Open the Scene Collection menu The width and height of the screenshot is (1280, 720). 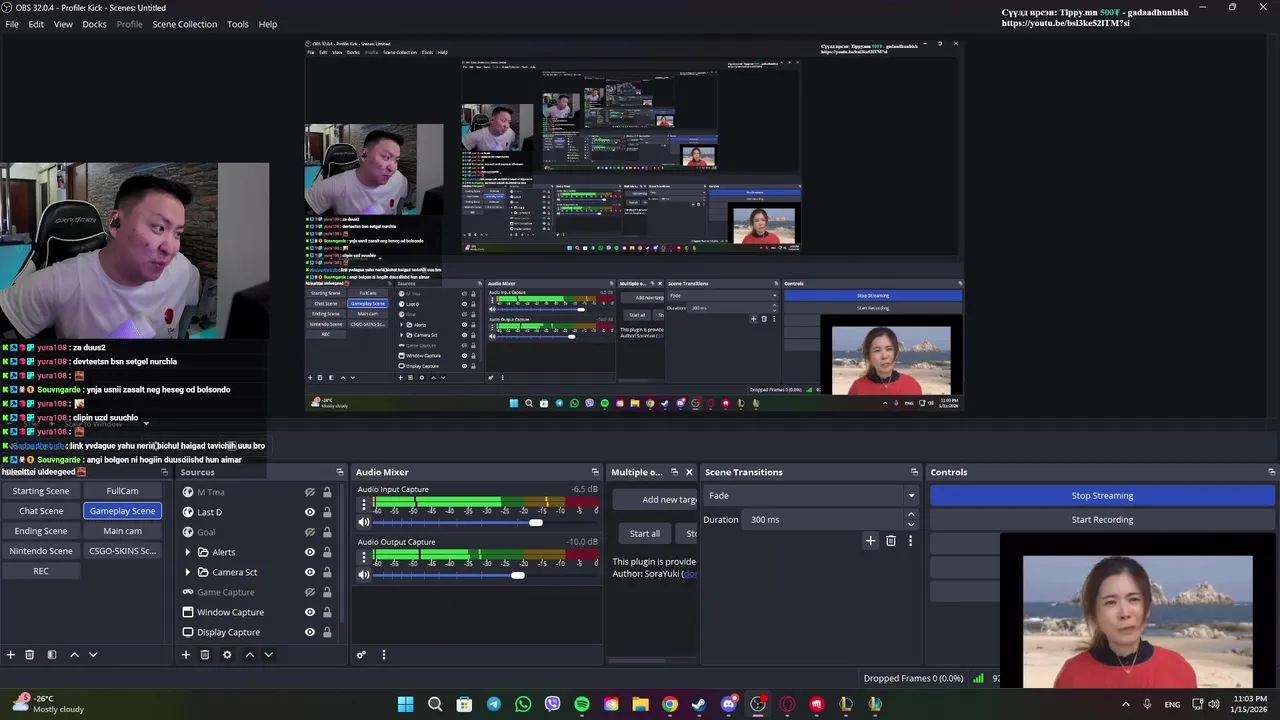coord(184,24)
